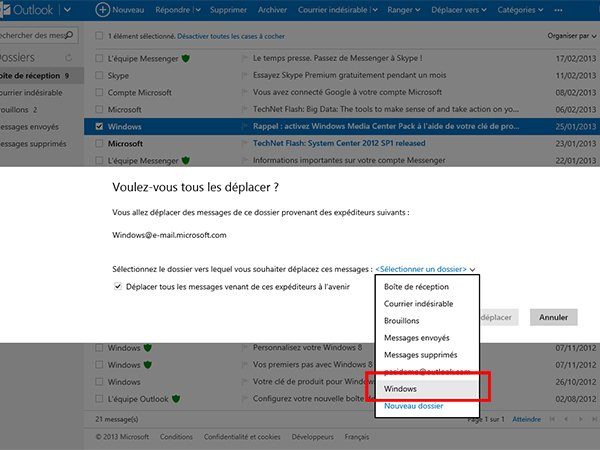Click the search magnifier icon
Screen dimensions: 600x450
click(69, 35)
